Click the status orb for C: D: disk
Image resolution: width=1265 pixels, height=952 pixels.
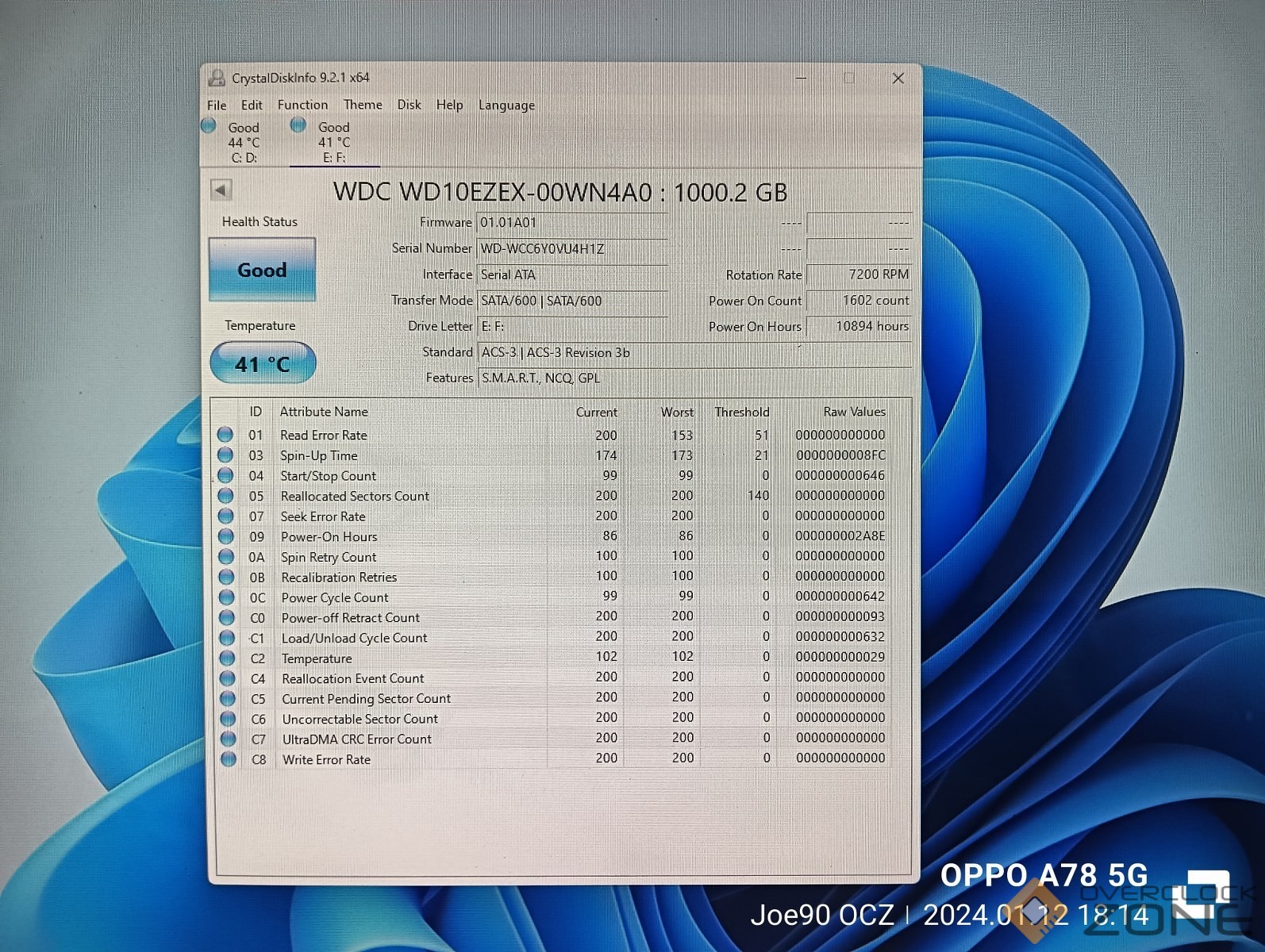tap(210, 125)
